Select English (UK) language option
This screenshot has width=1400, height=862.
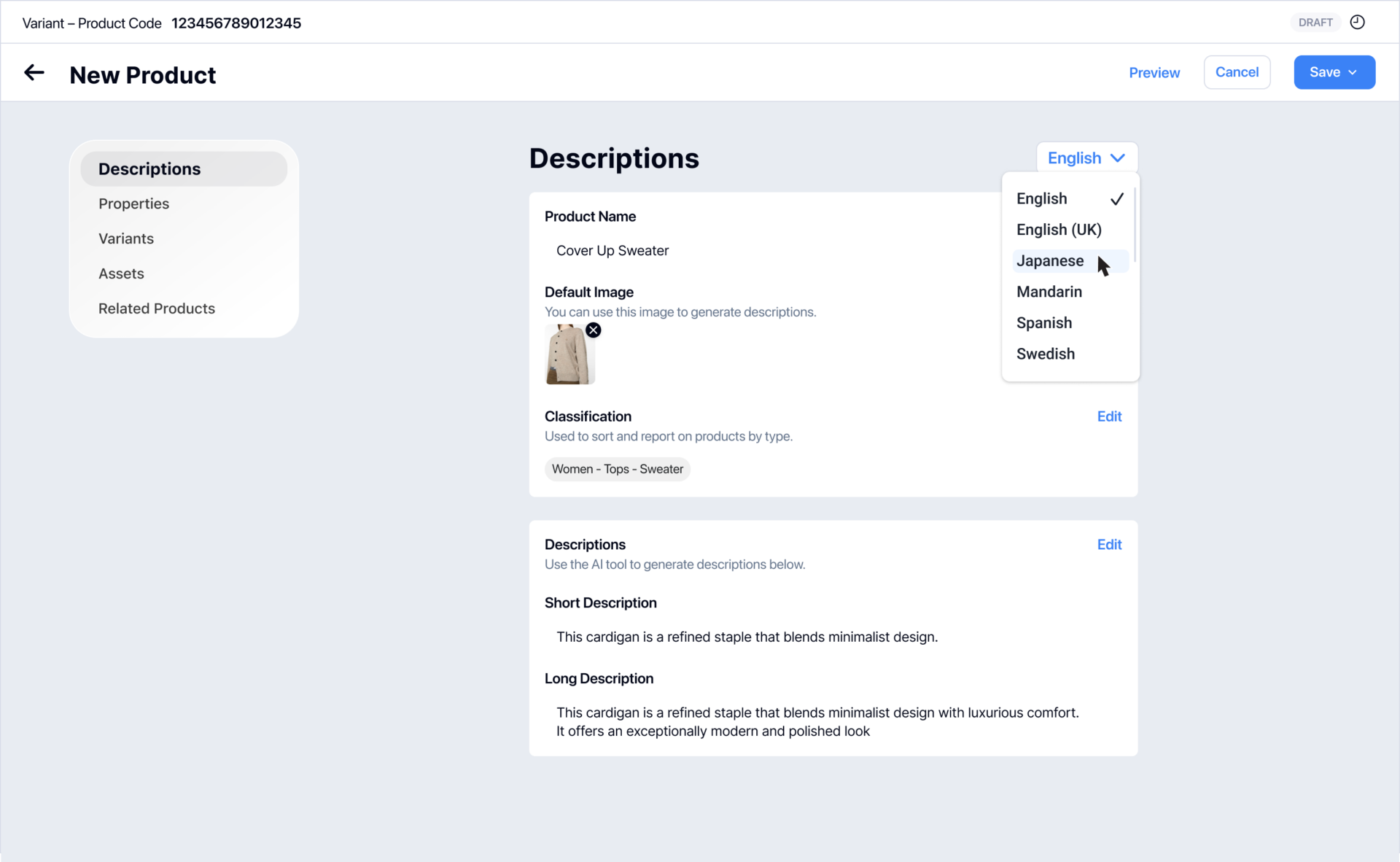tap(1058, 230)
